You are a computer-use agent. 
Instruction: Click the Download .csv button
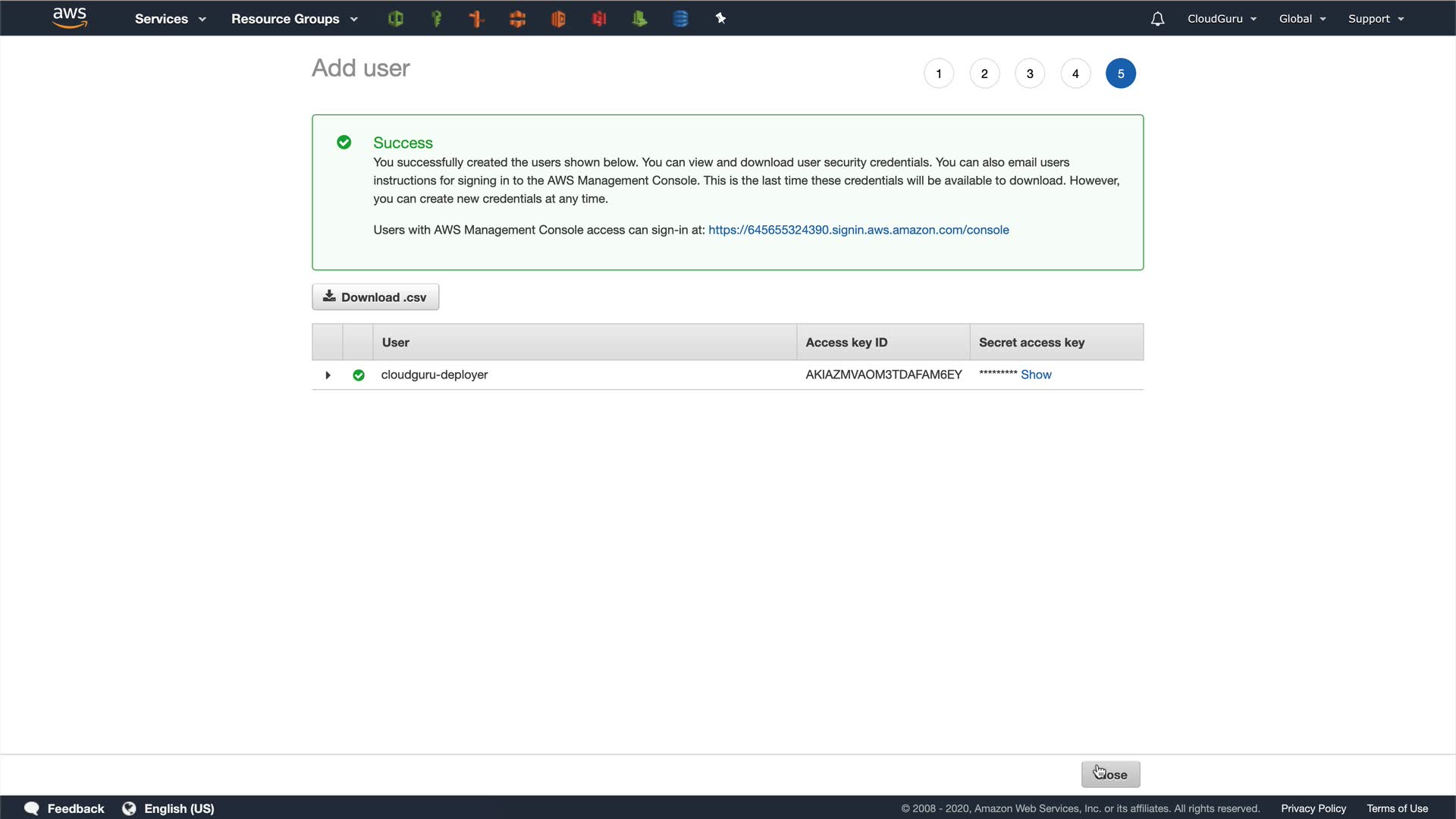(x=375, y=297)
